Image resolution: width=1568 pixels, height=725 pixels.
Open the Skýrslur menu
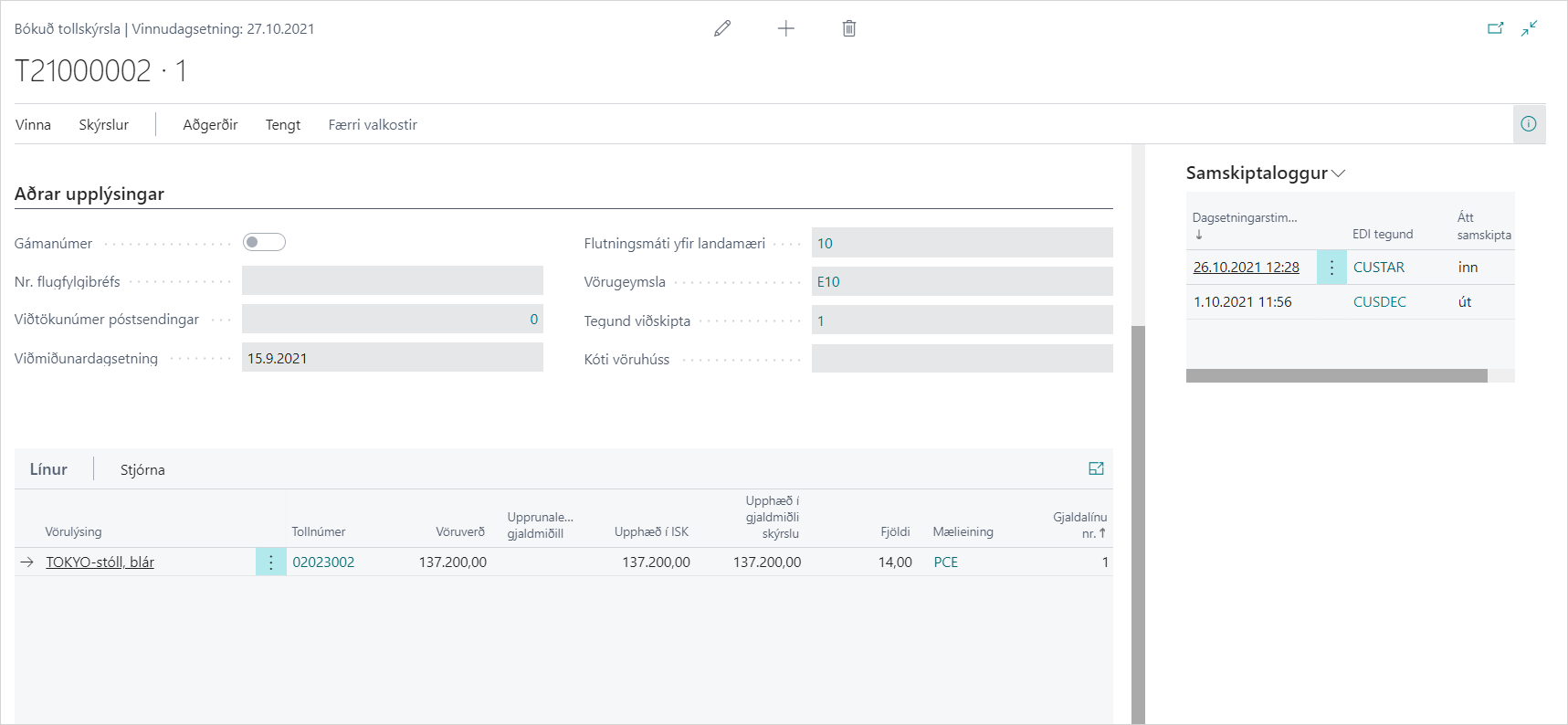pyautogui.click(x=103, y=125)
